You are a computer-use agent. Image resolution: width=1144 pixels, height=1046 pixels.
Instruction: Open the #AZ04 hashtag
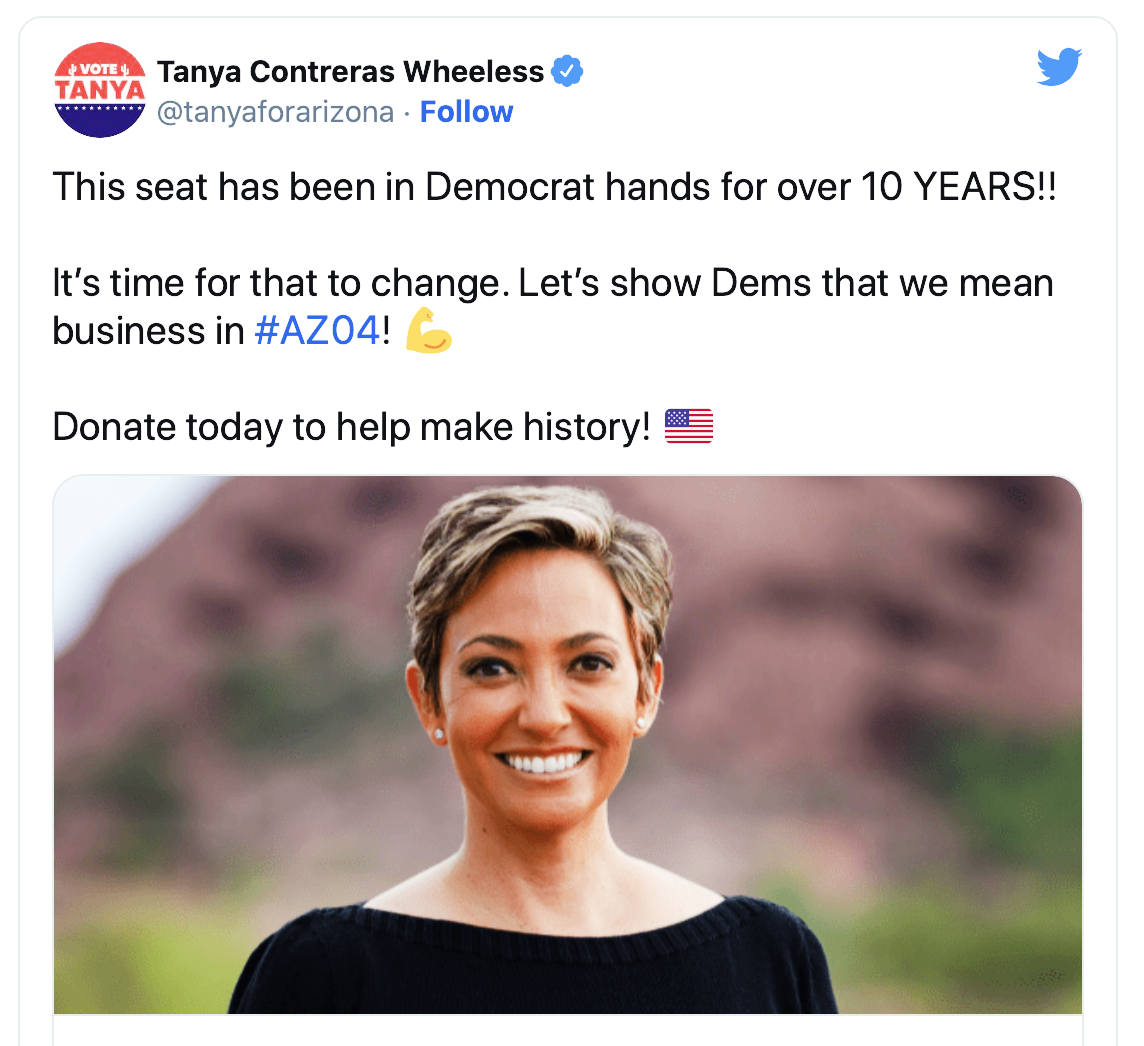(x=317, y=330)
